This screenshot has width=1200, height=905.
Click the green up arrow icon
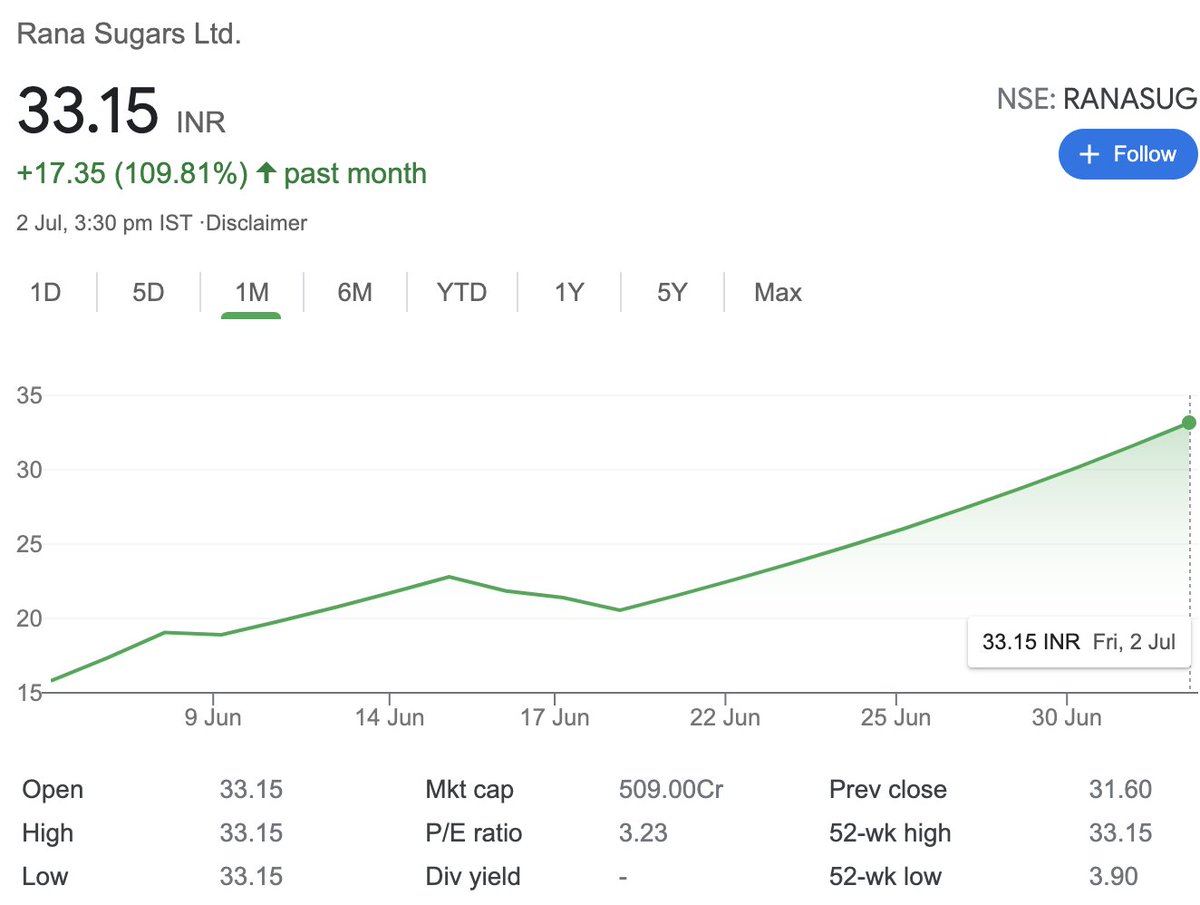[266, 173]
